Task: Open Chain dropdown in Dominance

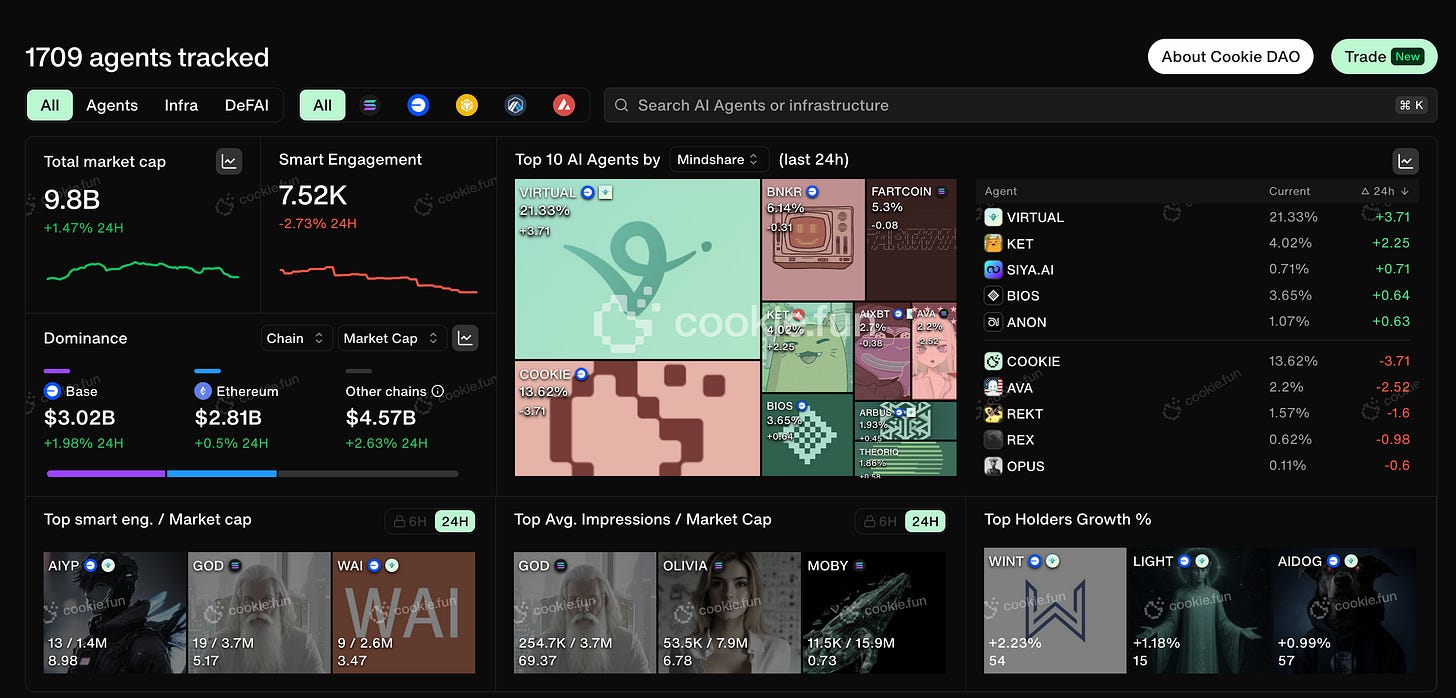Action: (x=296, y=338)
